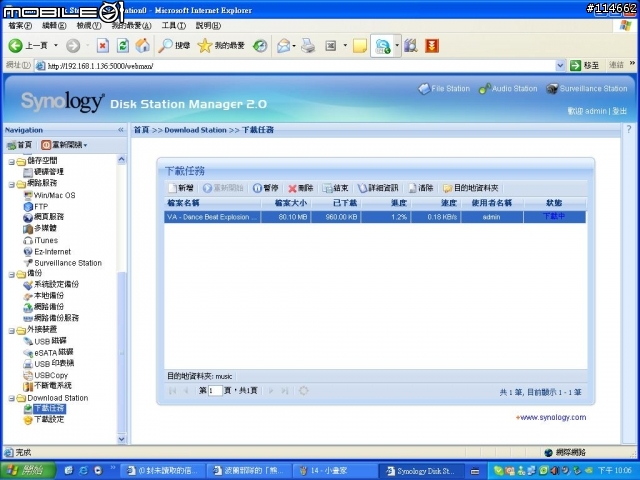Open 我的最愛 menu

131,26
